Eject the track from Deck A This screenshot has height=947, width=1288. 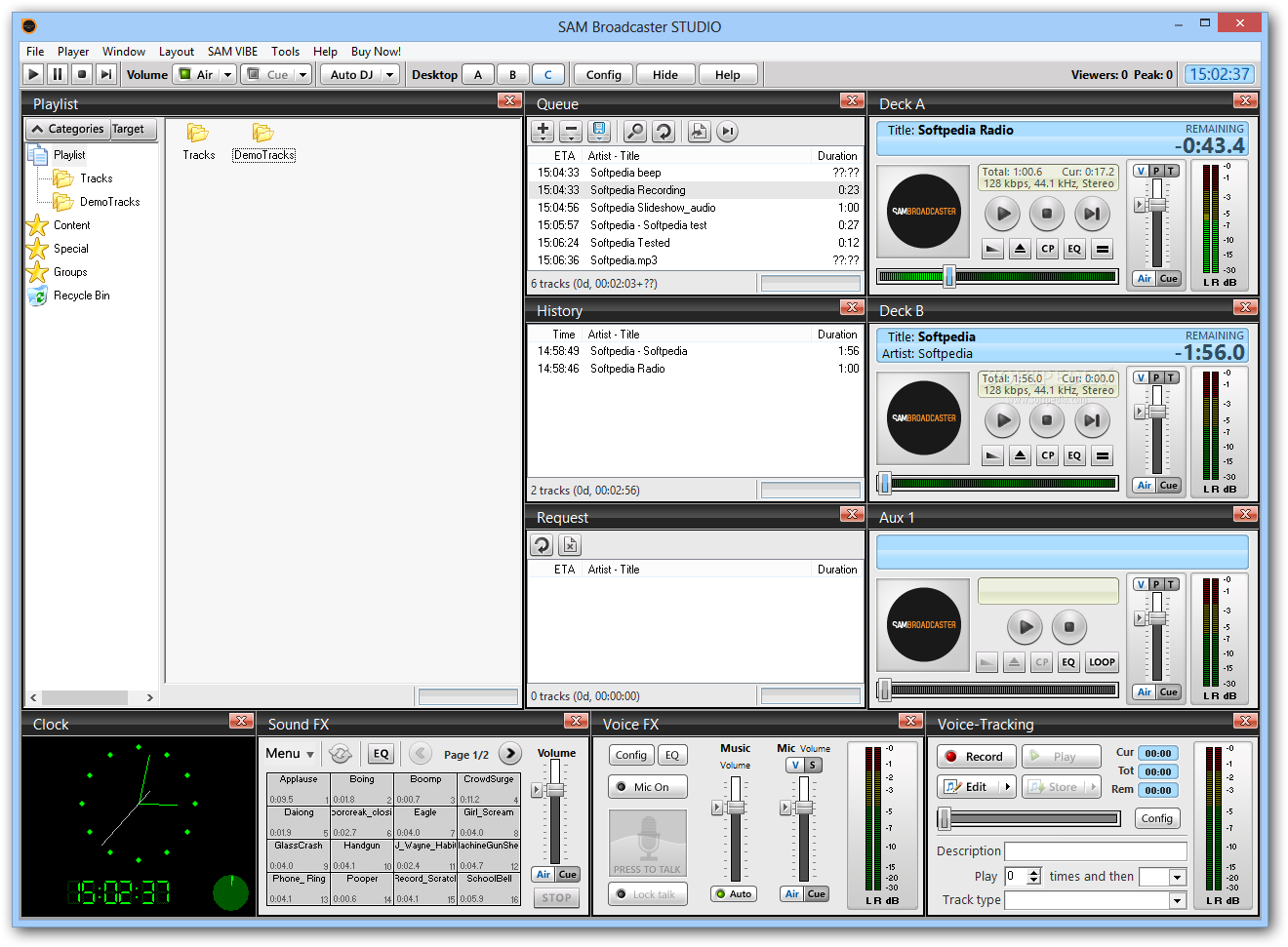pyautogui.click(x=1020, y=249)
